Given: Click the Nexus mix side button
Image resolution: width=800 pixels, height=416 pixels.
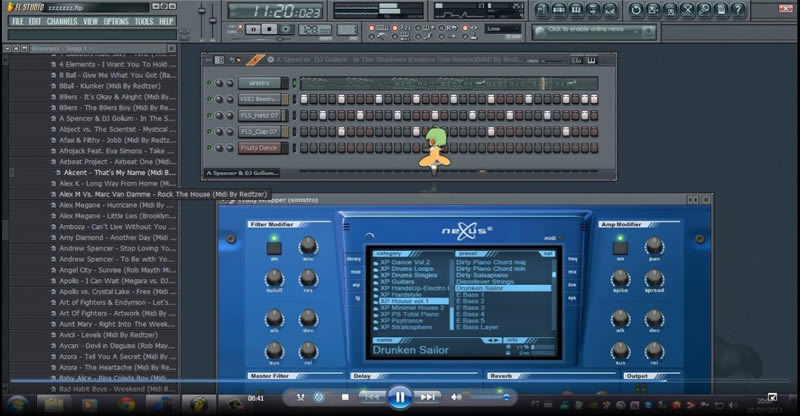Looking at the screenshot, I should click(x=572, y=272).
